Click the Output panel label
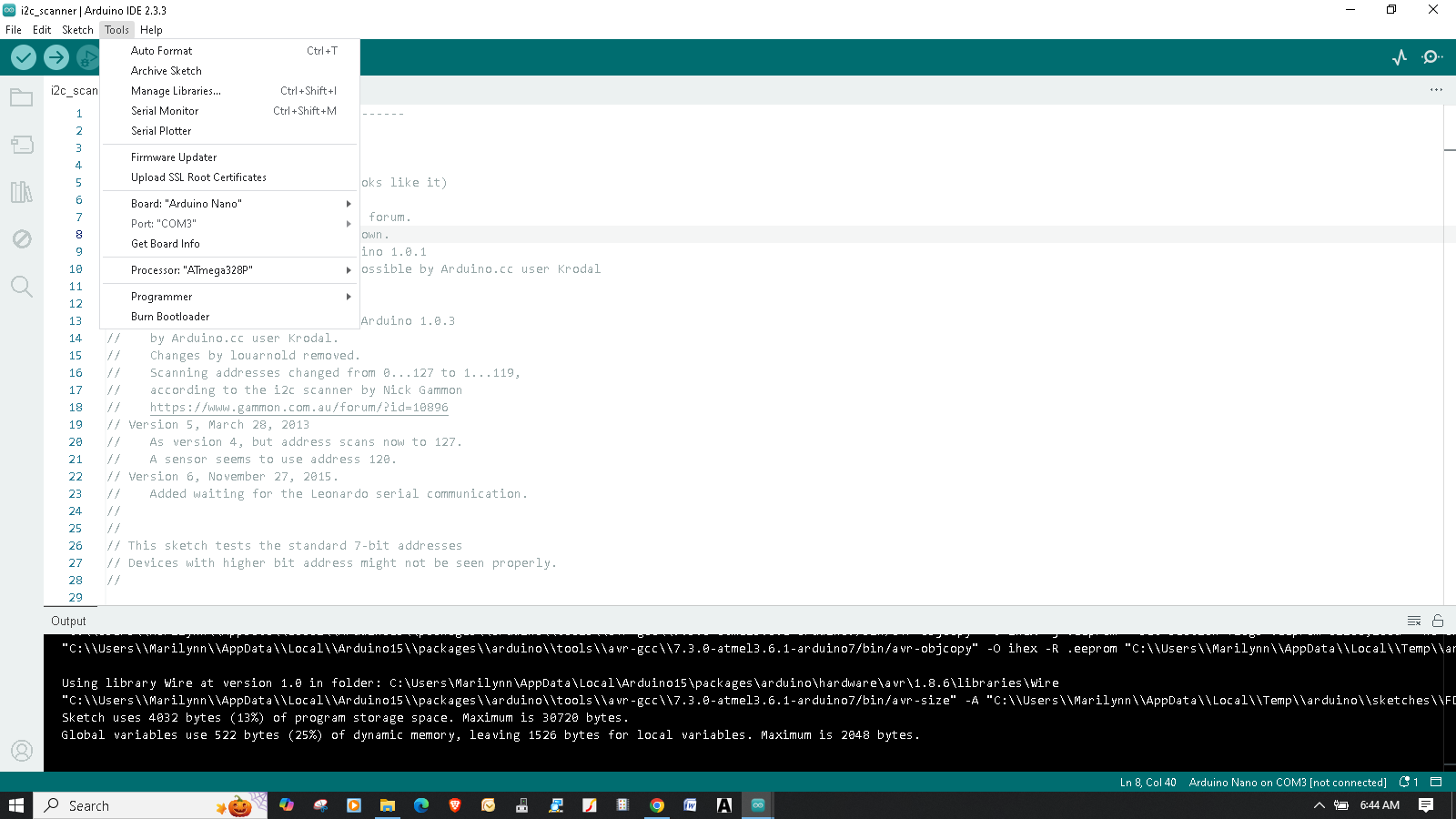1456x819 pixels. click(x=68, y=621)
